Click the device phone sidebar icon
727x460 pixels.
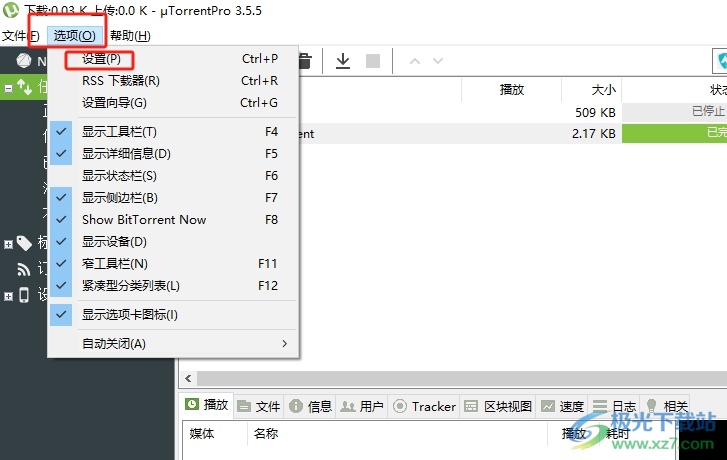pos(24,295)
